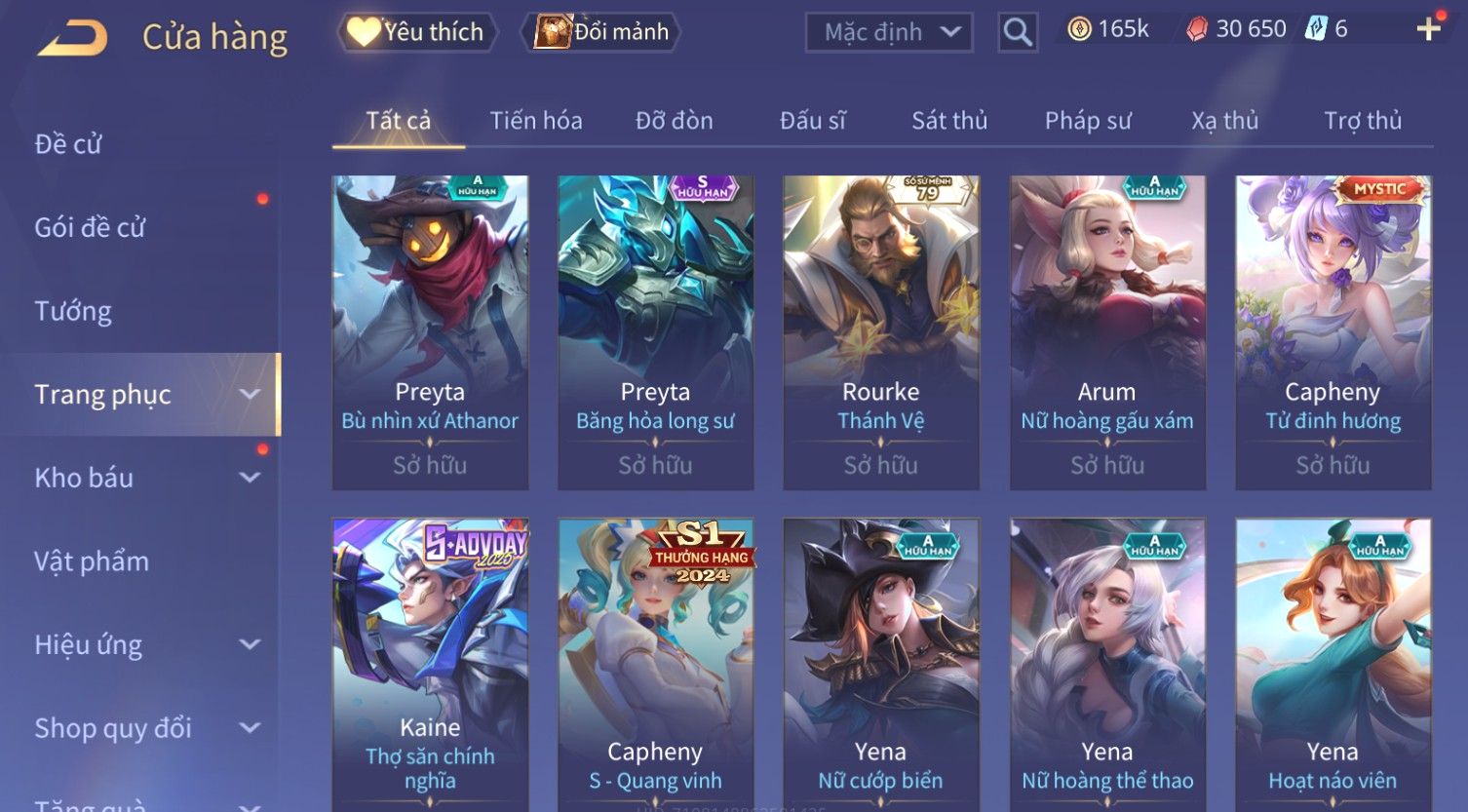Open the search magnifier icon
Image resolution: width=1468 pixels, height=812 pixels.
[1017, 32]
